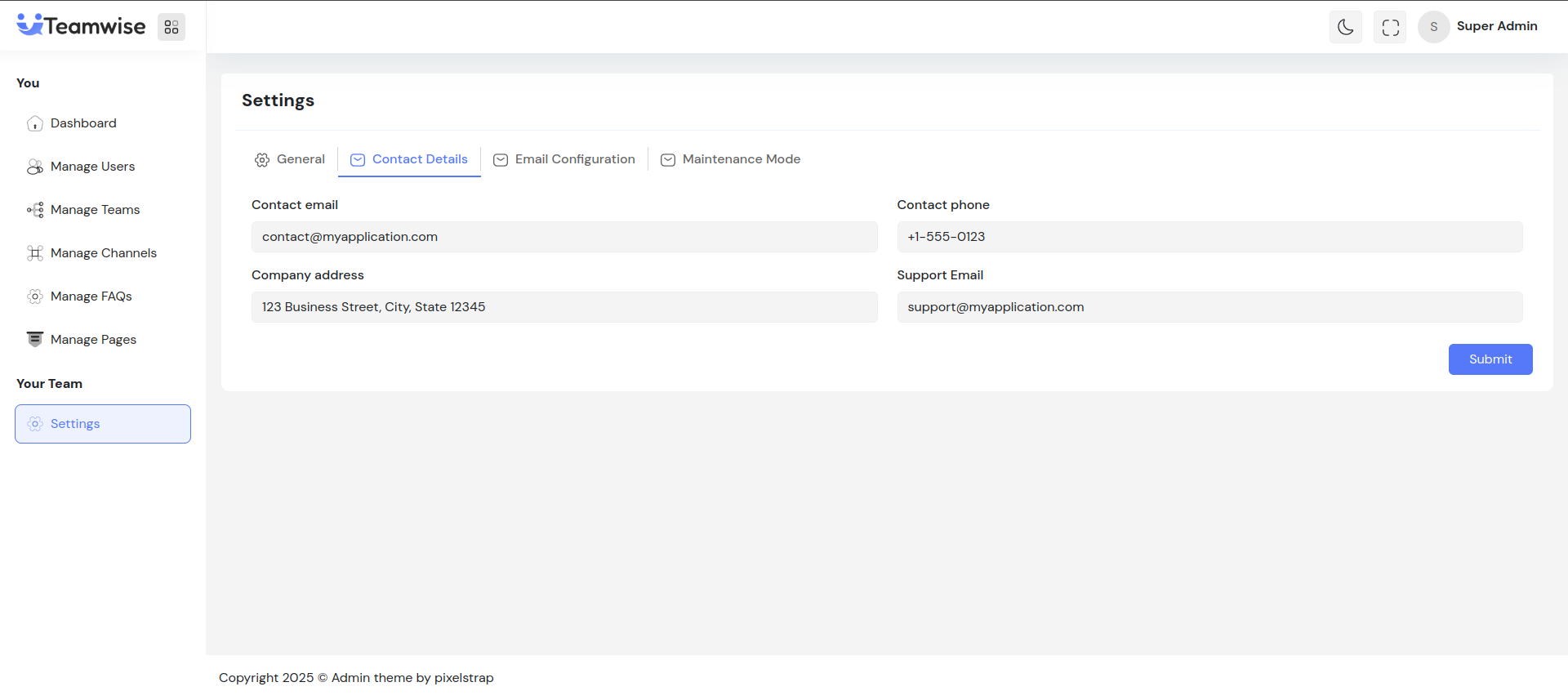This screenshot has height=700, width=1568.
Task: Click the Manage FAQs icon
Action: (35, 296)
